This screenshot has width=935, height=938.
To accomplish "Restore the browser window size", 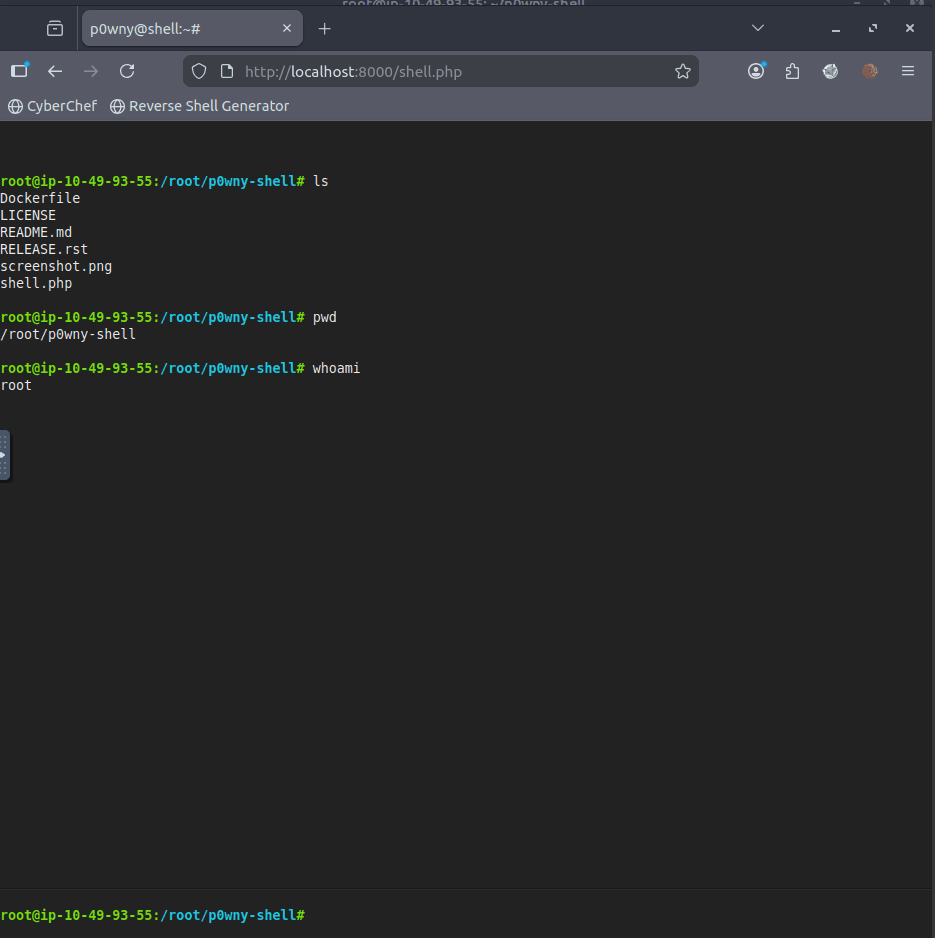I will click(873, 29).
